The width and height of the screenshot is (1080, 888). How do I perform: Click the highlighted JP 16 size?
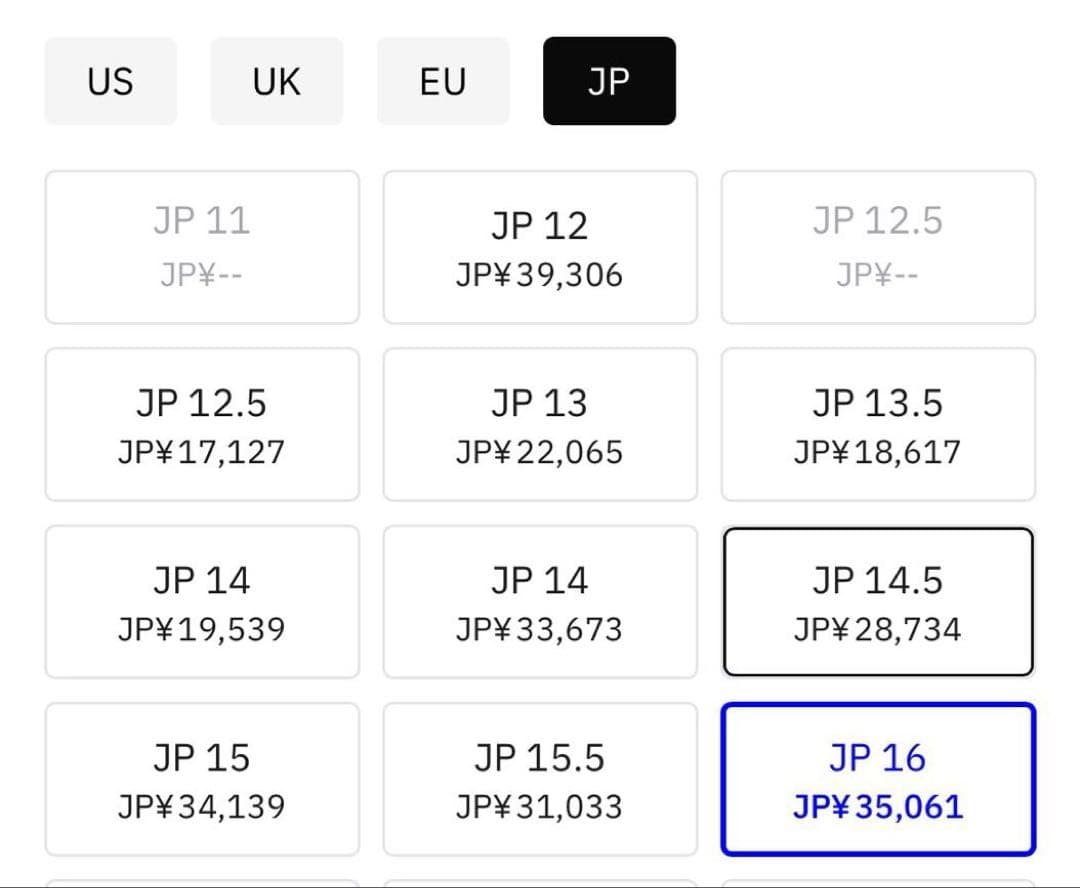click(x=878, y=779)
